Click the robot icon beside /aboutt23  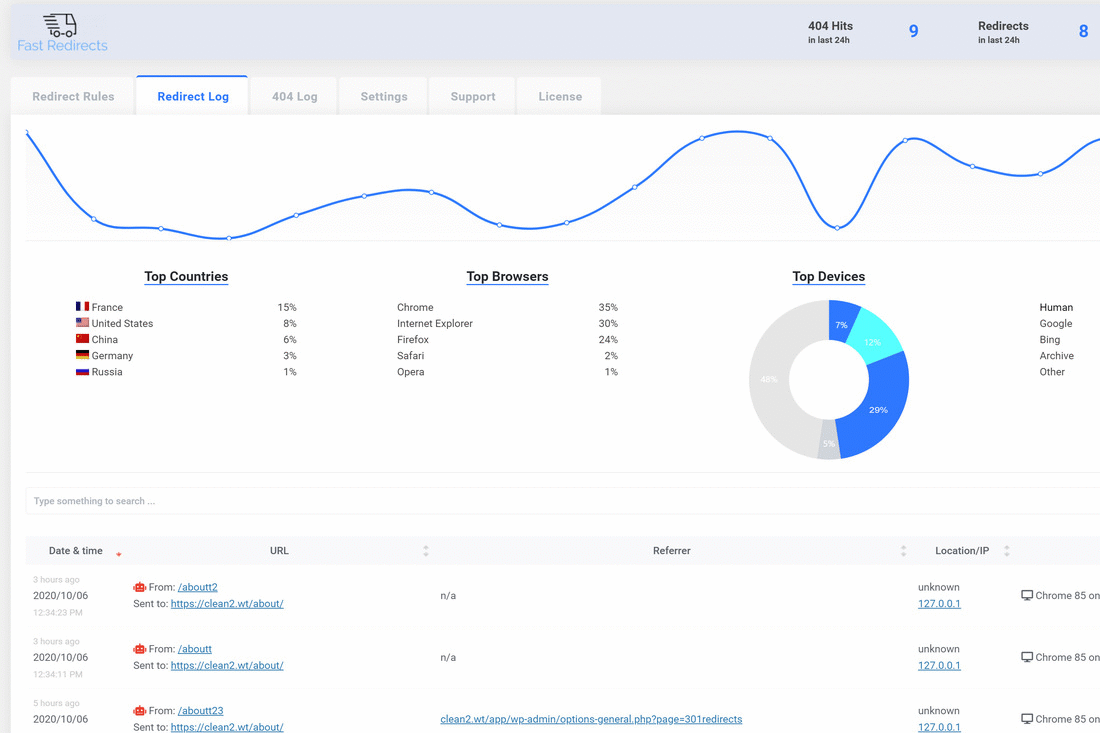[139, 711]
